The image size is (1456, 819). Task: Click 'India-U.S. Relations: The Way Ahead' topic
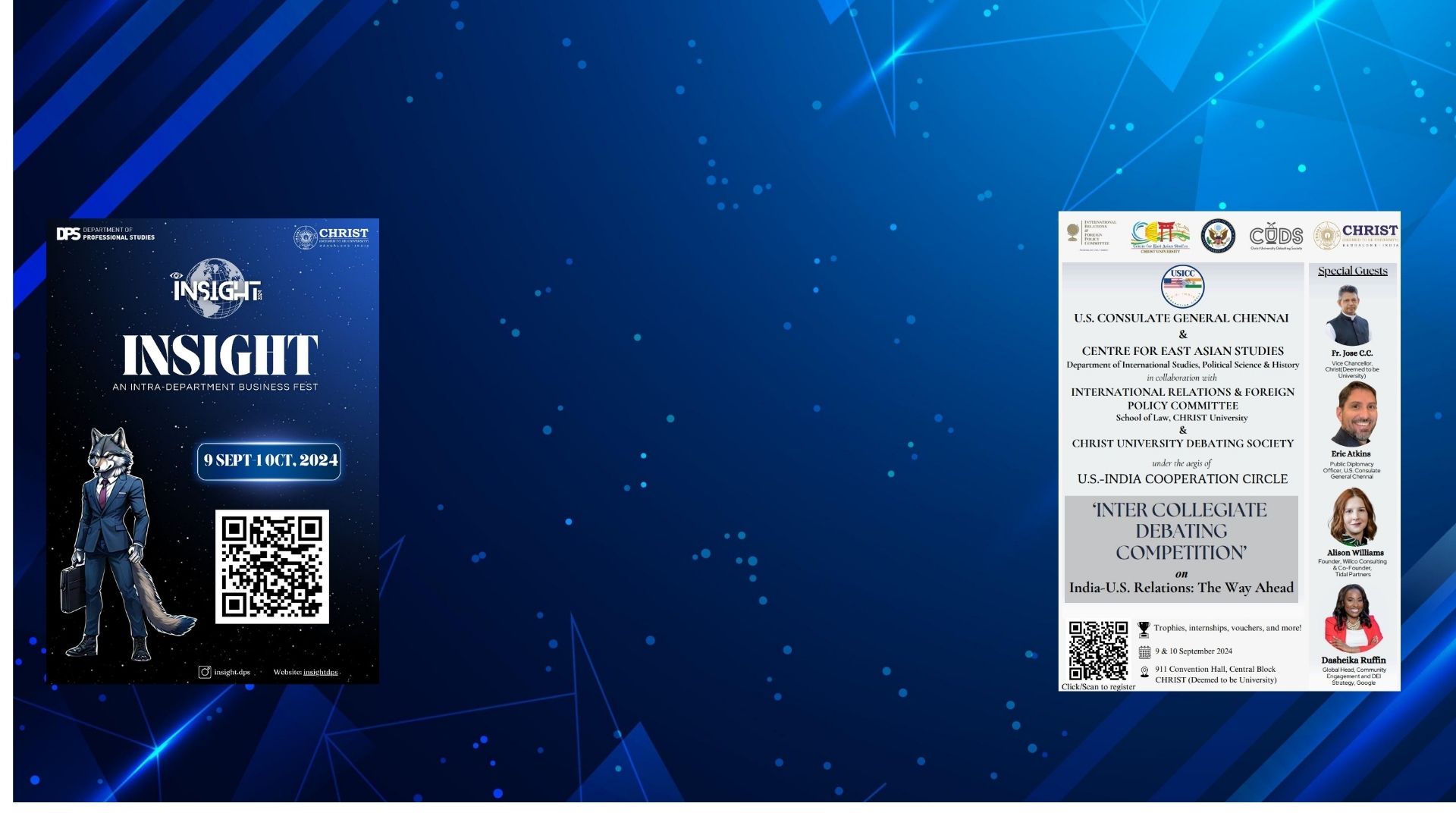tap(1181, 588)
